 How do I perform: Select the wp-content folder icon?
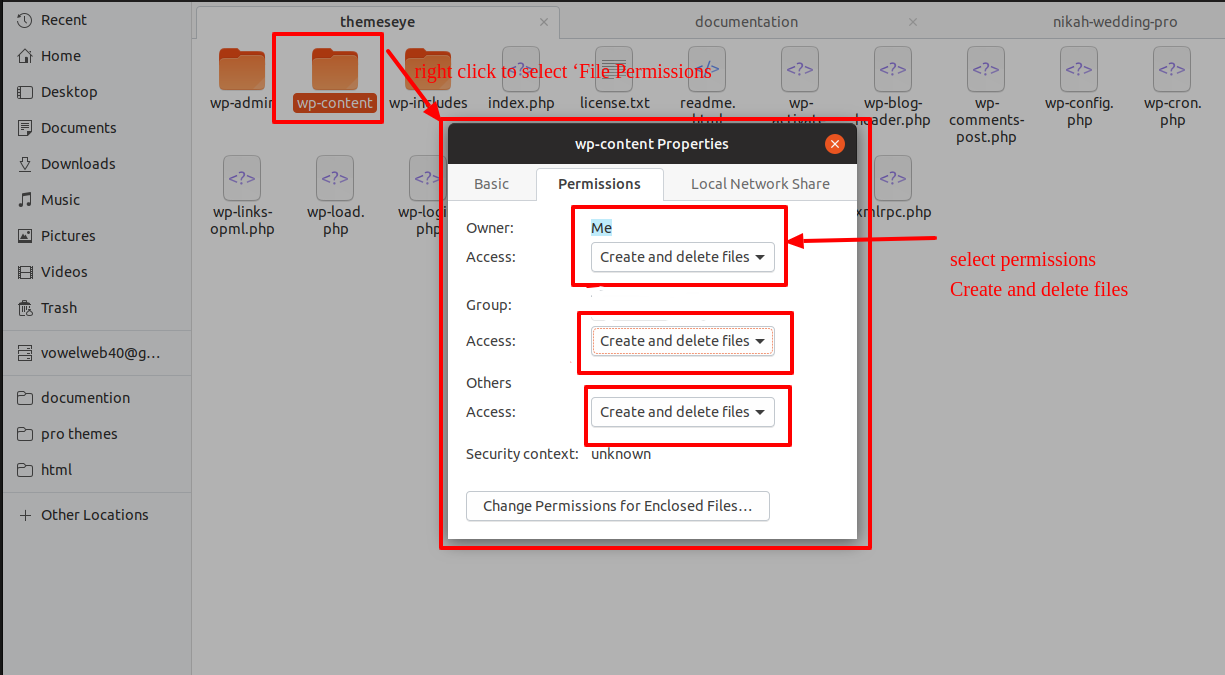tap(334, 70)
